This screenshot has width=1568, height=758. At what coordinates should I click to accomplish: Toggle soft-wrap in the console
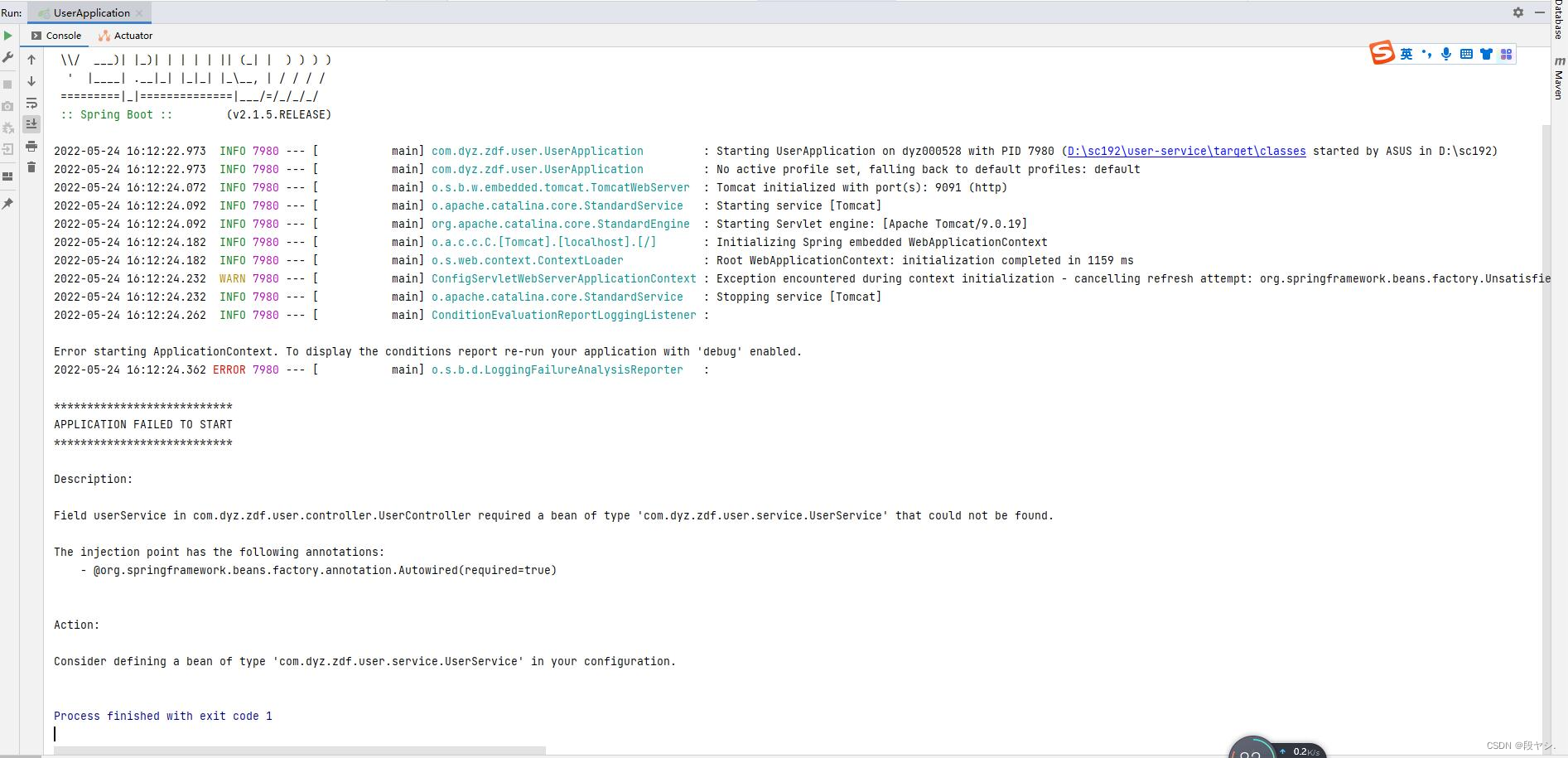[31, 104]
